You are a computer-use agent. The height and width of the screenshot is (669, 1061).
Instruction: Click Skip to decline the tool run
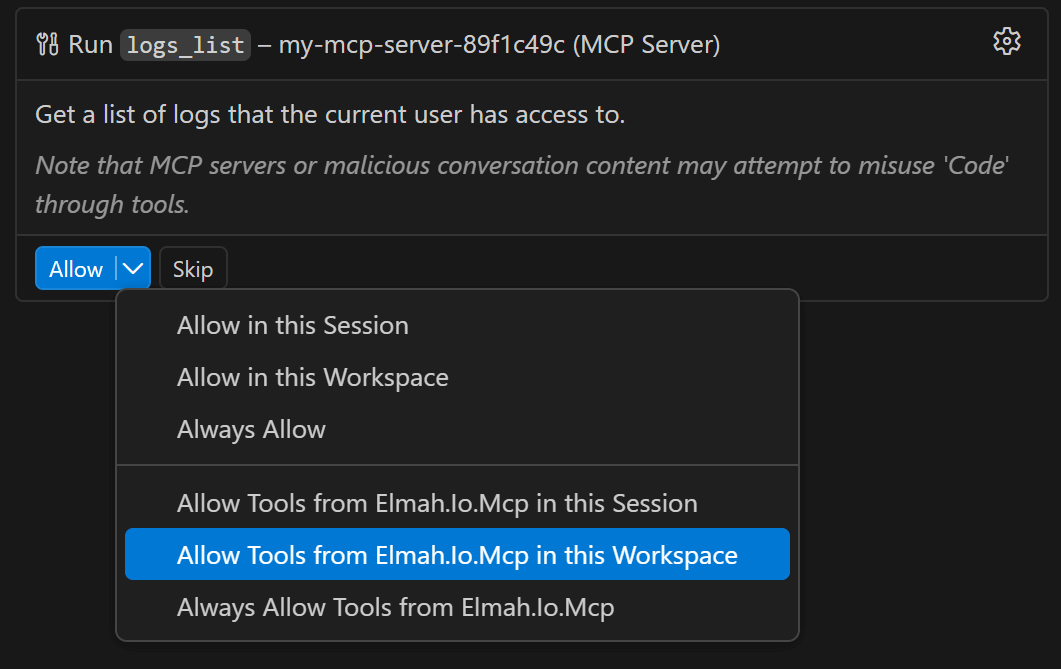click(193, 267)
